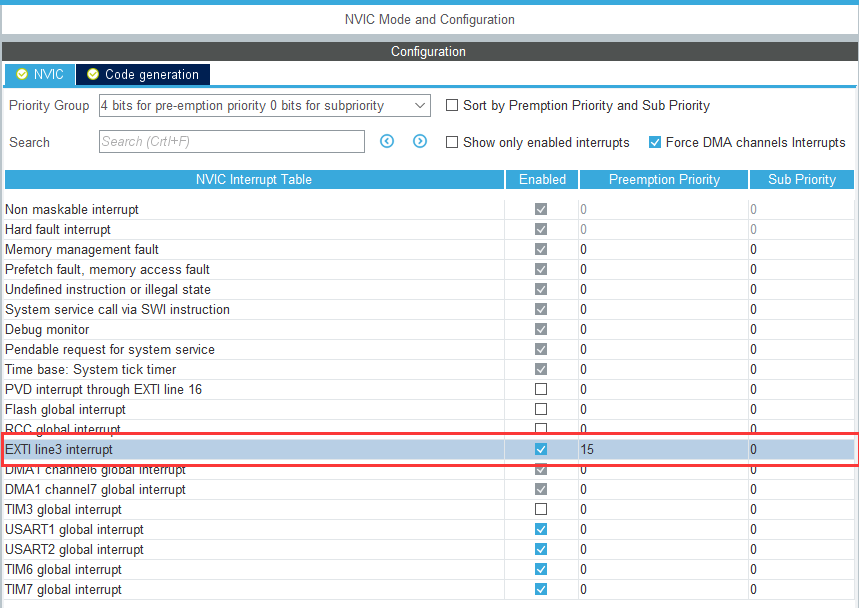Disable USART2 global interrupt checkbox

point(541,549)
